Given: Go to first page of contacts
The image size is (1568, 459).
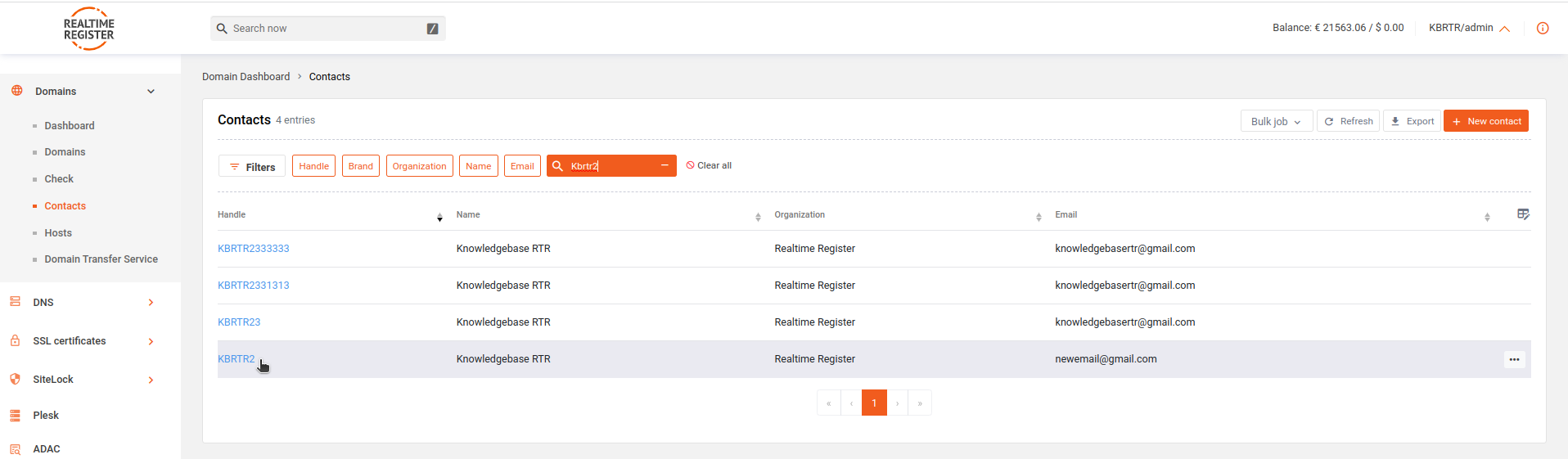Looking at the screenshot, I should click(x=828, y=403).
